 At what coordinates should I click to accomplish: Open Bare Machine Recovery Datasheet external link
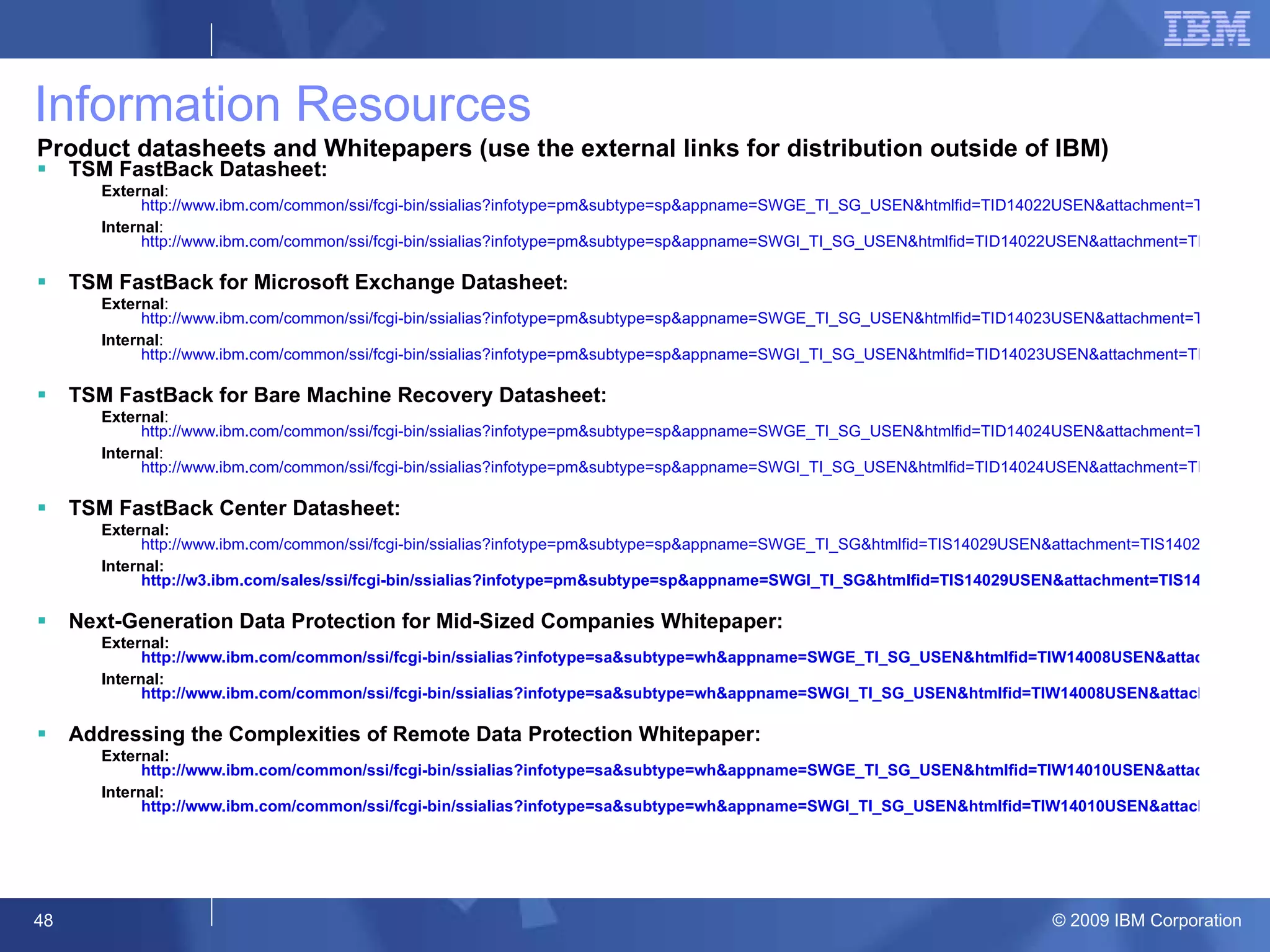tap(670, 431)
